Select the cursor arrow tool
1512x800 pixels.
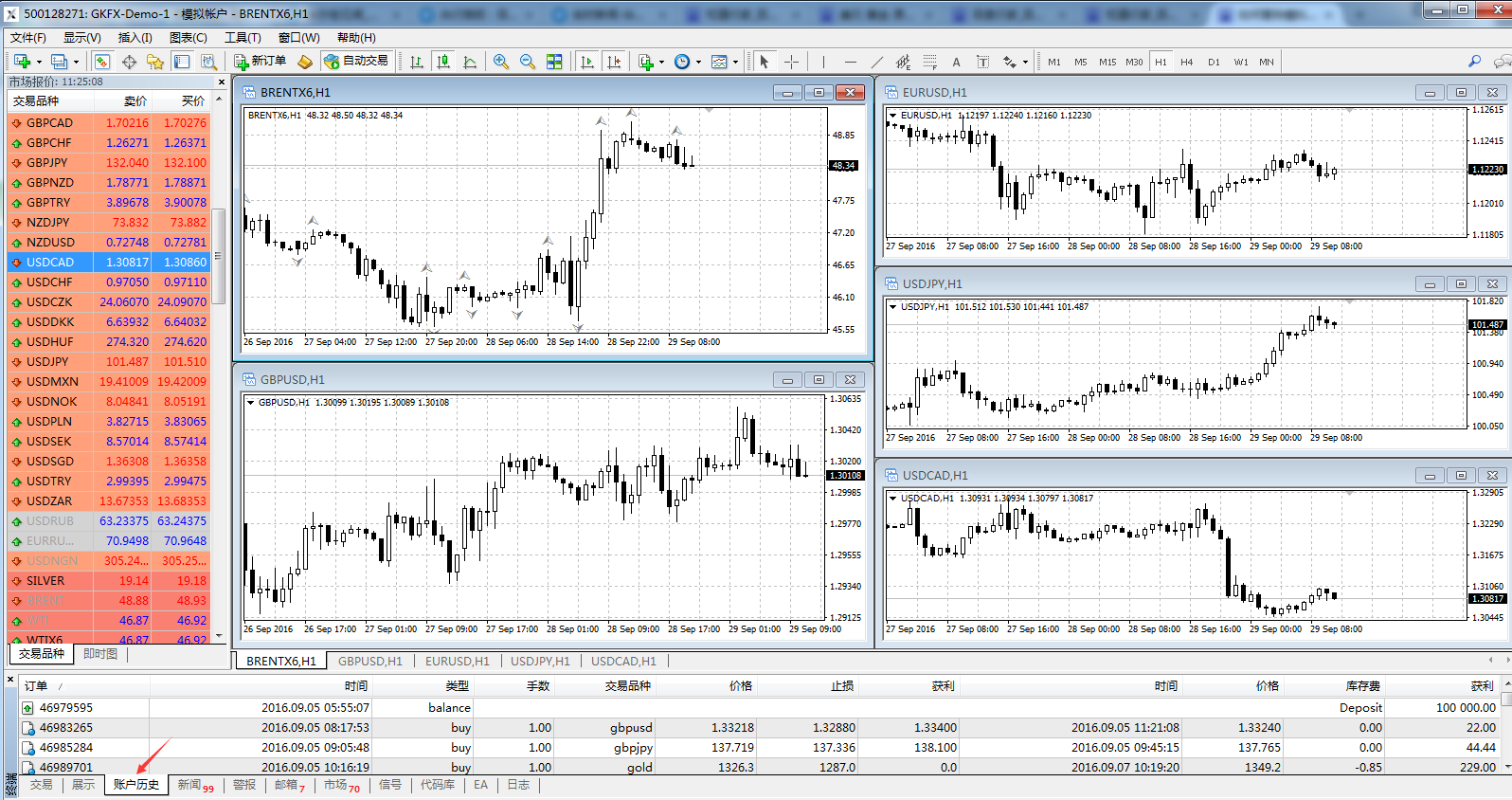pos(765,62)
